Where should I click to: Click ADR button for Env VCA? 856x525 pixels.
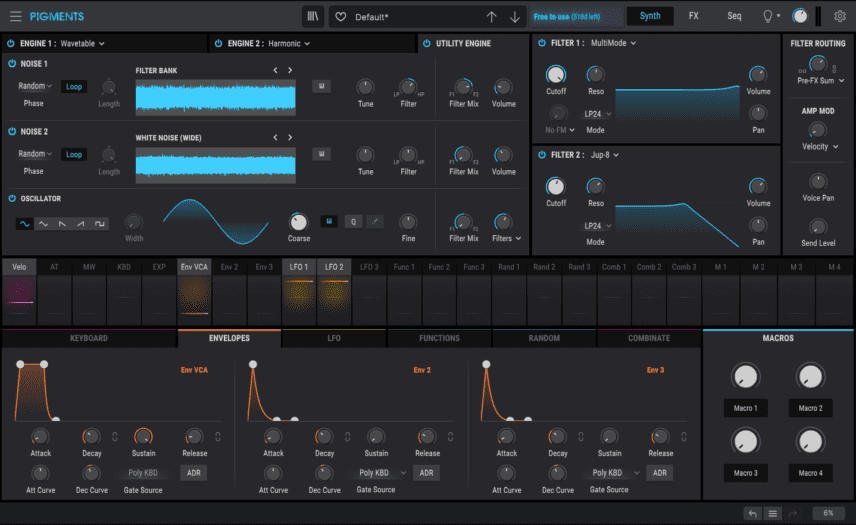194,473
